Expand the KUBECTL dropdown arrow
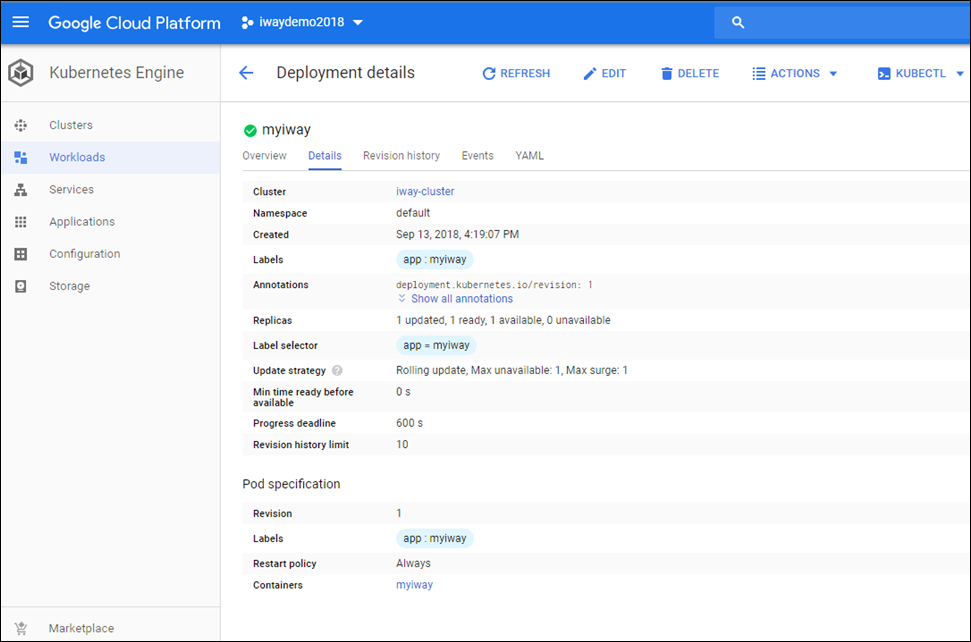Screen dimensions: 971x642 click(x=960, y=74)
